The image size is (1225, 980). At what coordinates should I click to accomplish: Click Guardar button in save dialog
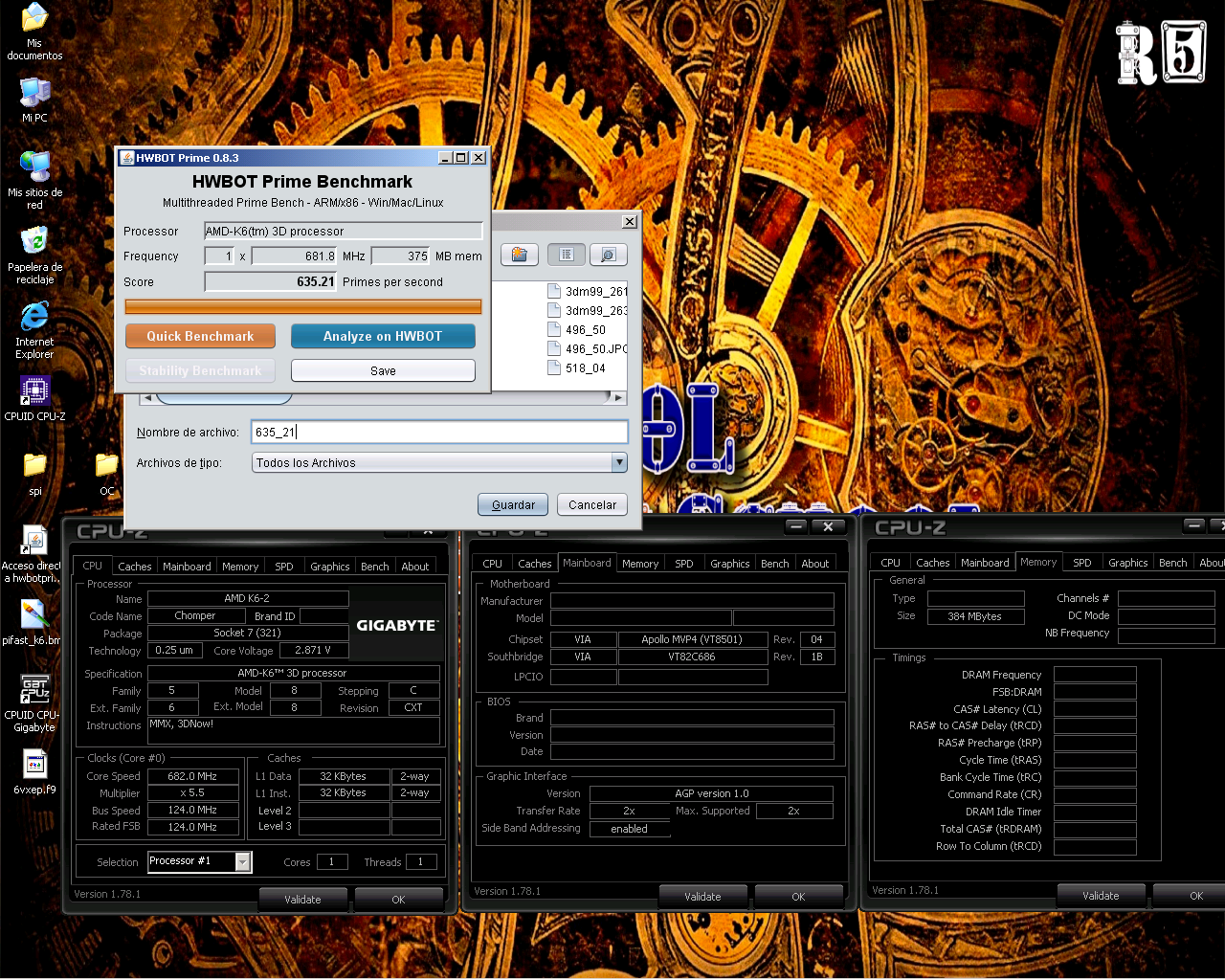click(x=513, y=504)
